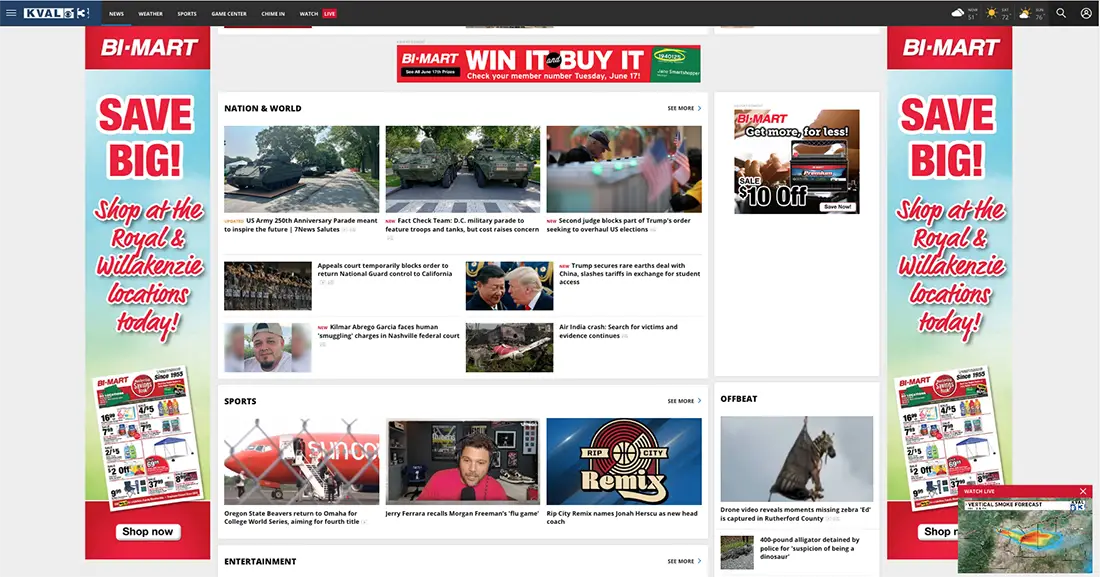
Task: Click Bi-Mart $10 Off battery ad
Action: pos(797,161)
